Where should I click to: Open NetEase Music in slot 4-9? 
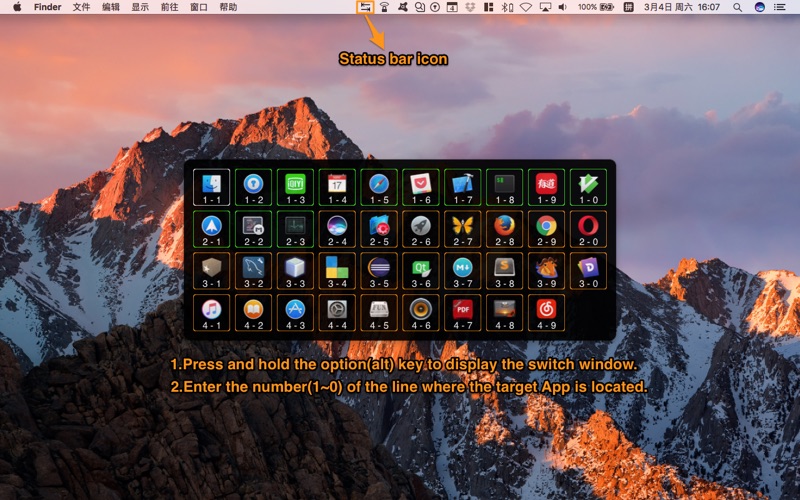(546, 313)
